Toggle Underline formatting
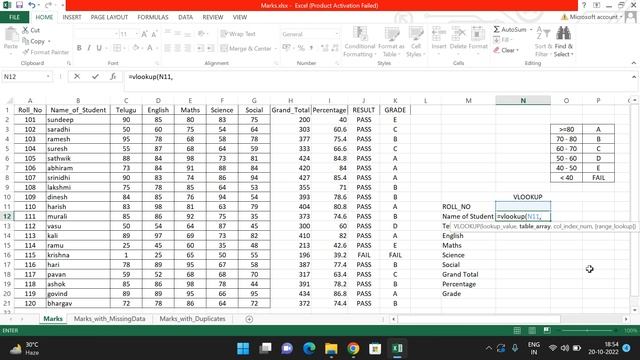This screenshot has width=640, height=360. [x=99, y=48]
